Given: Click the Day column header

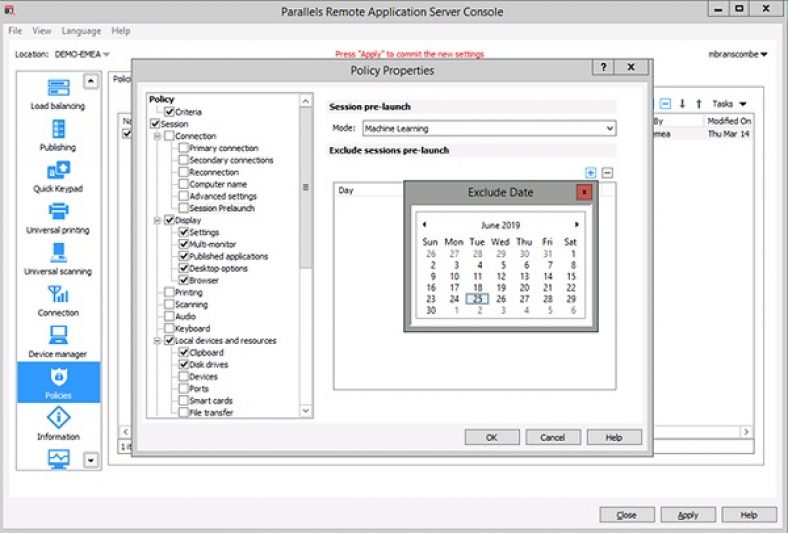Looking at the screenshot, I should [x=369, y=190].
